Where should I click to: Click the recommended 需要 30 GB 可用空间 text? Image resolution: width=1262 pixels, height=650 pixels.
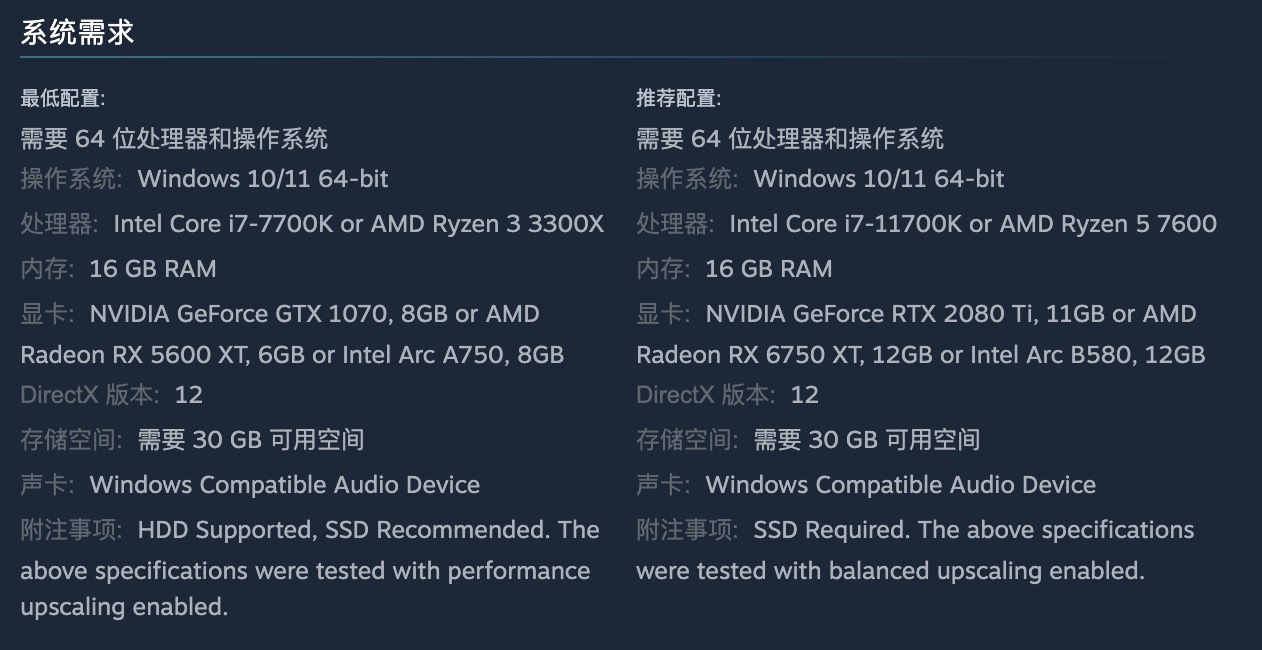(x=866, y=440)
